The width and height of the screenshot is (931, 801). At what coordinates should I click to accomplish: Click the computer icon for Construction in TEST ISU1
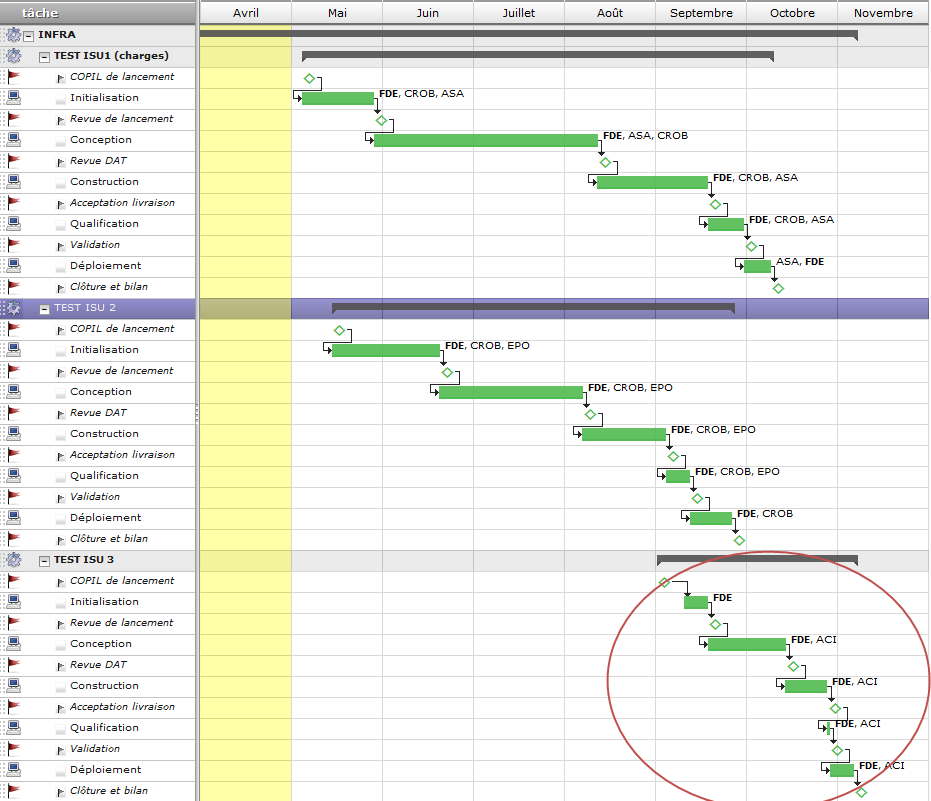click(x=14, y=182)
